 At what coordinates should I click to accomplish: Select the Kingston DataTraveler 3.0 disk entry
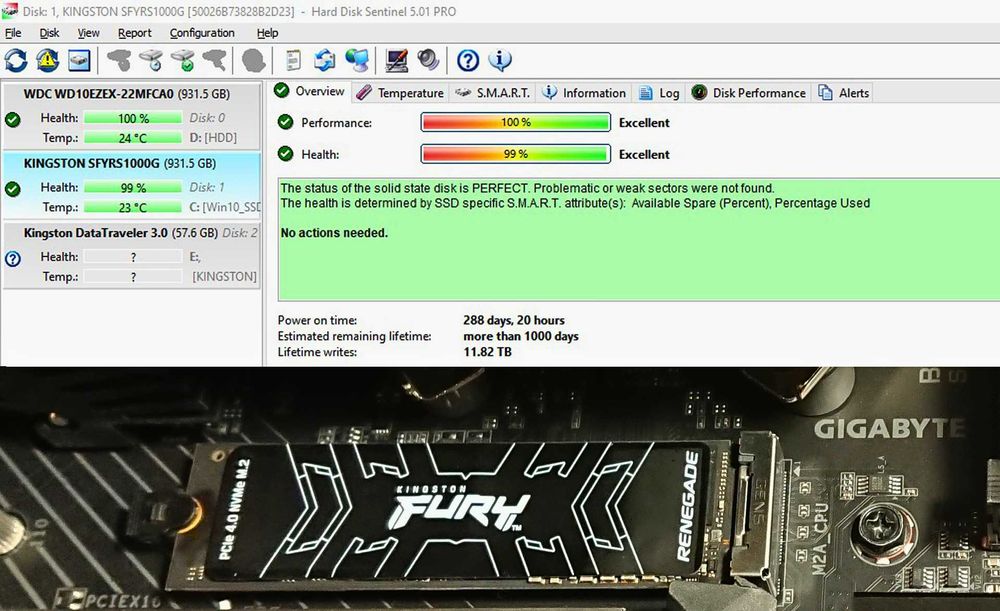(132, 254)
